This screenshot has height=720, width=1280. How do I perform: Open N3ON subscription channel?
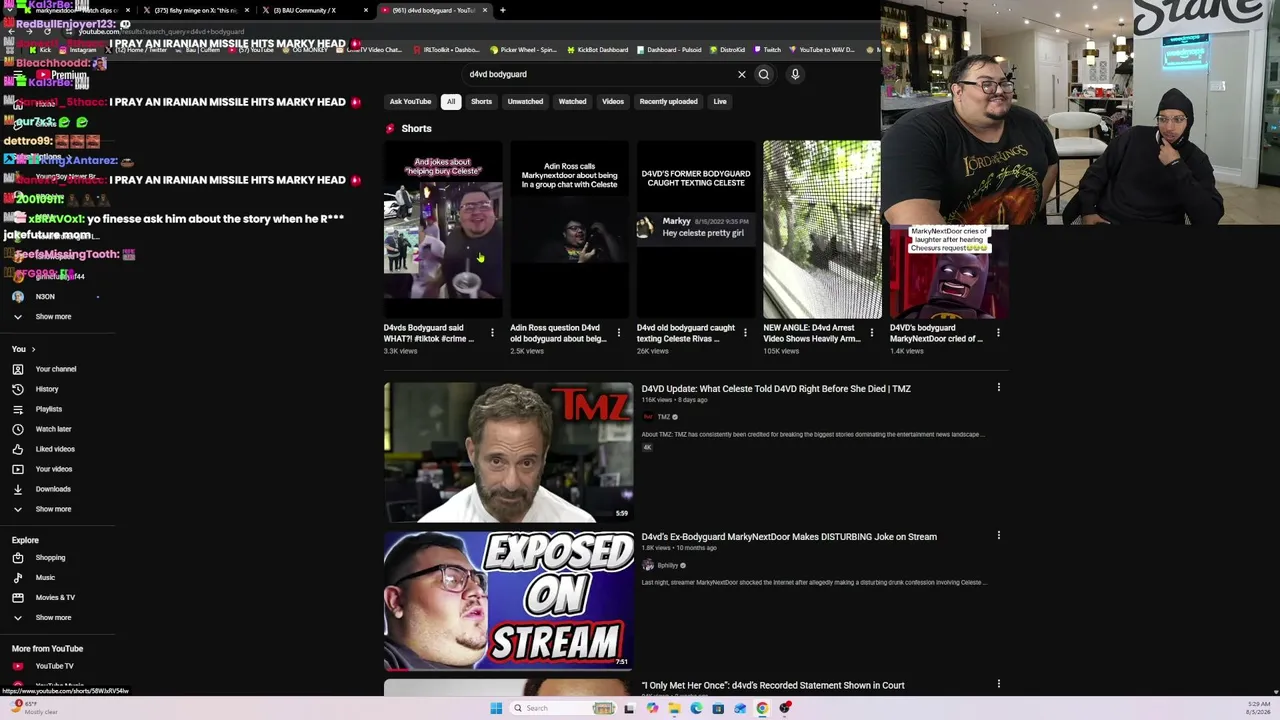point(45,297)
